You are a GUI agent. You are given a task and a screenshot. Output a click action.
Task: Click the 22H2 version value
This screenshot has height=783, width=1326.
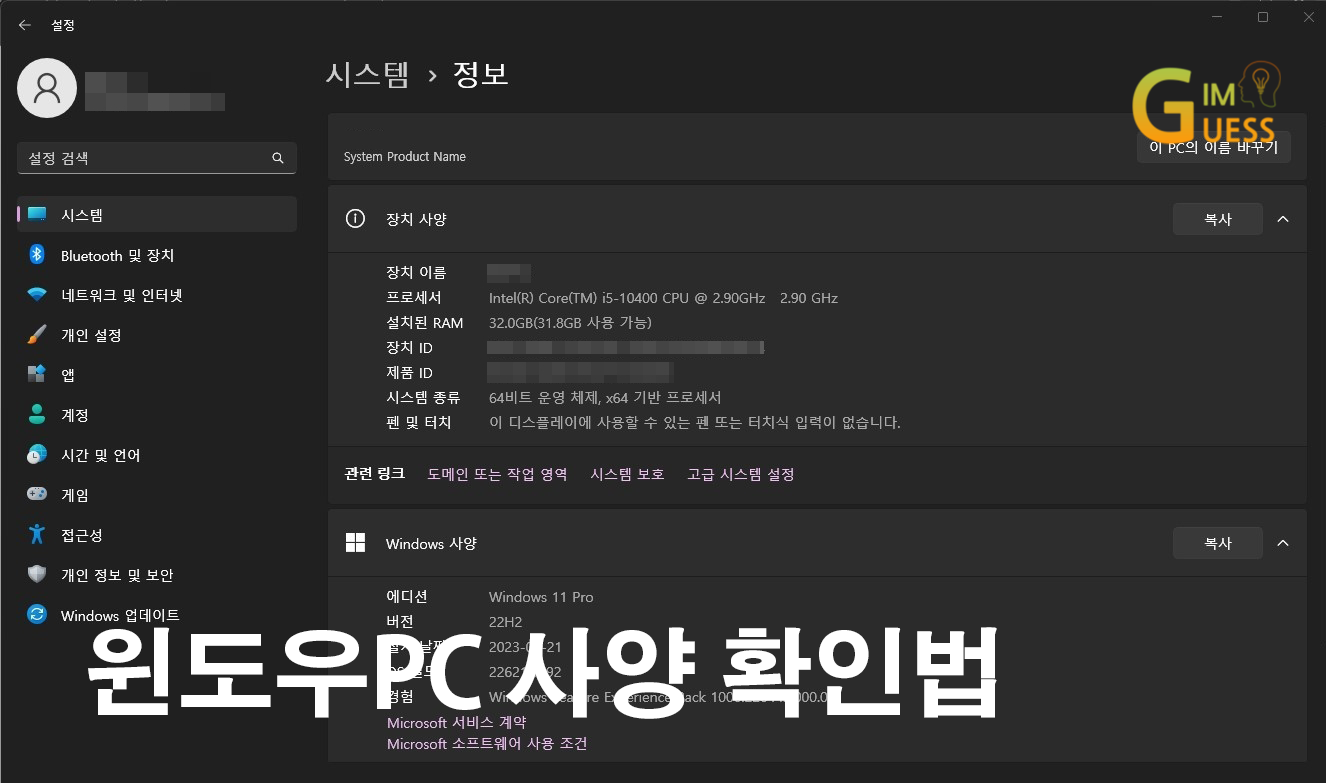click(505, 622)
